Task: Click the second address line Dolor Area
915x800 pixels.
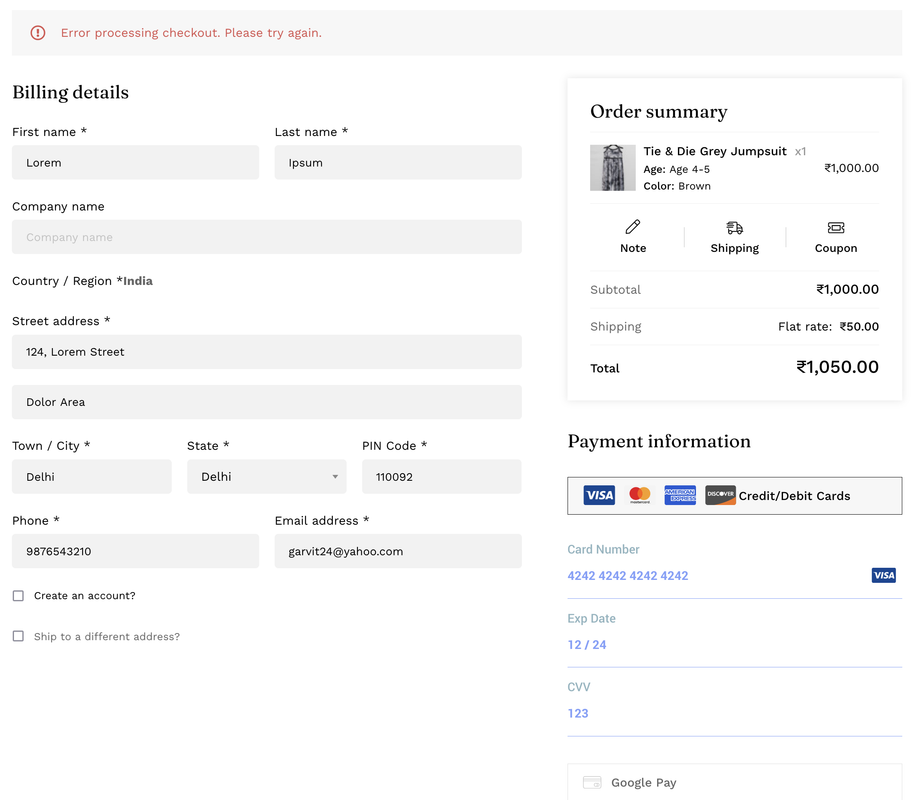Action: [x=267, y=402]
